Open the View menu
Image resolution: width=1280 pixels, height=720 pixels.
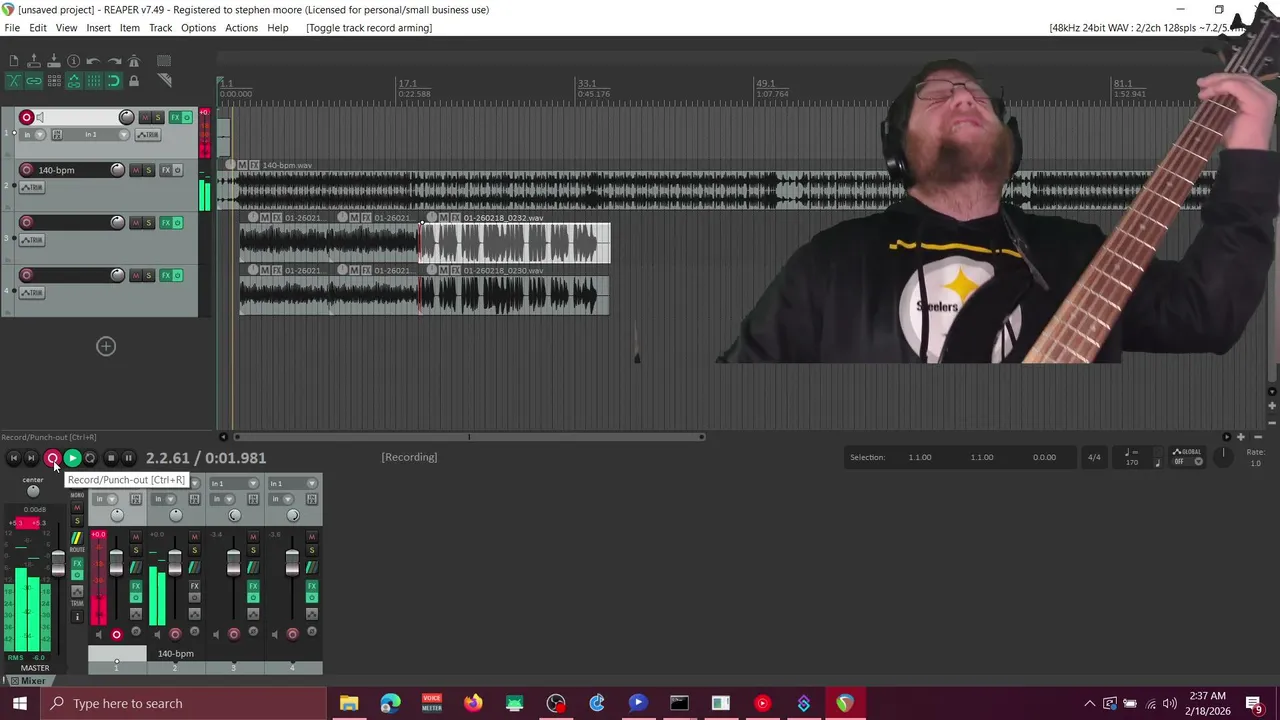click(x=66, y=28)
